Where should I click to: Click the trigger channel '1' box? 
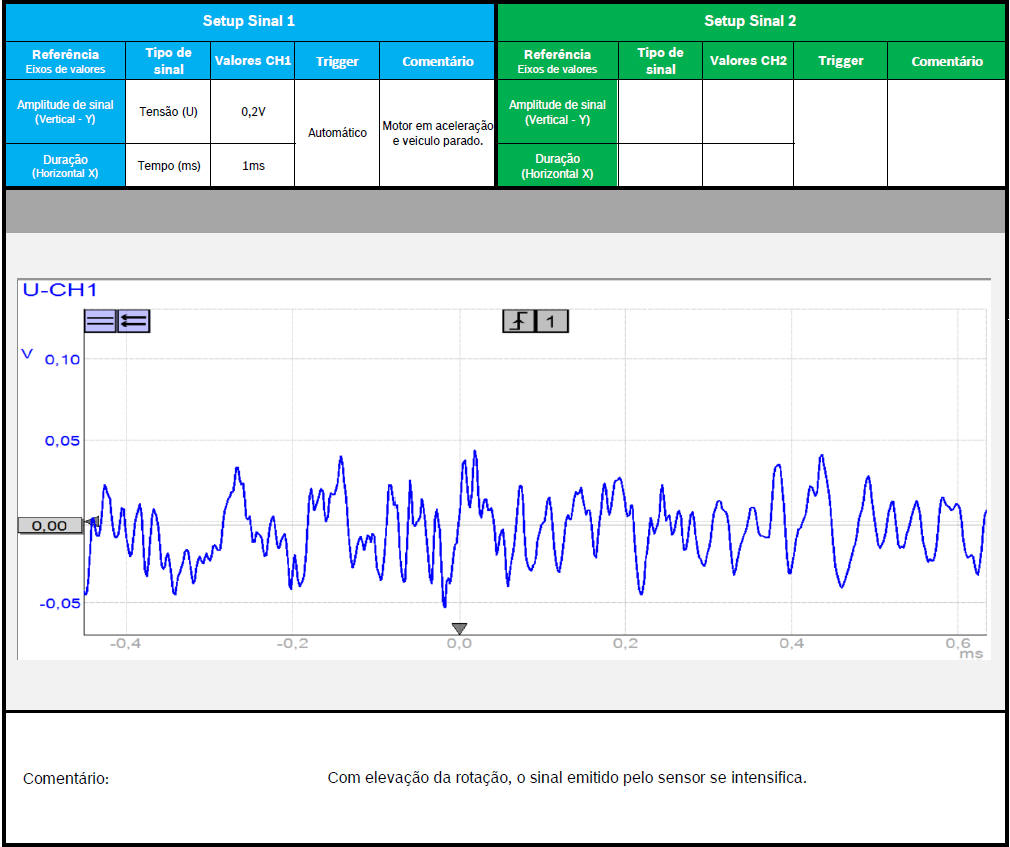click(552, 321)
